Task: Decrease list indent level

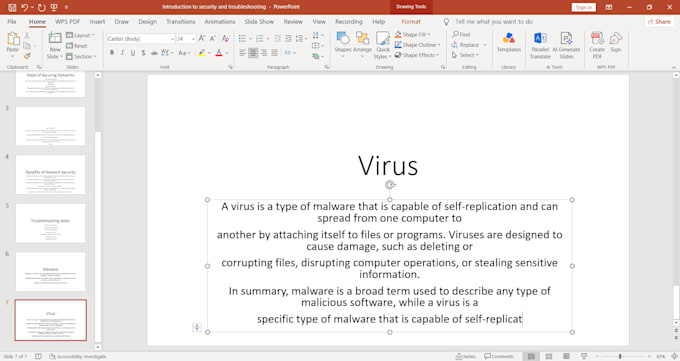Action: tap(278, 39)
